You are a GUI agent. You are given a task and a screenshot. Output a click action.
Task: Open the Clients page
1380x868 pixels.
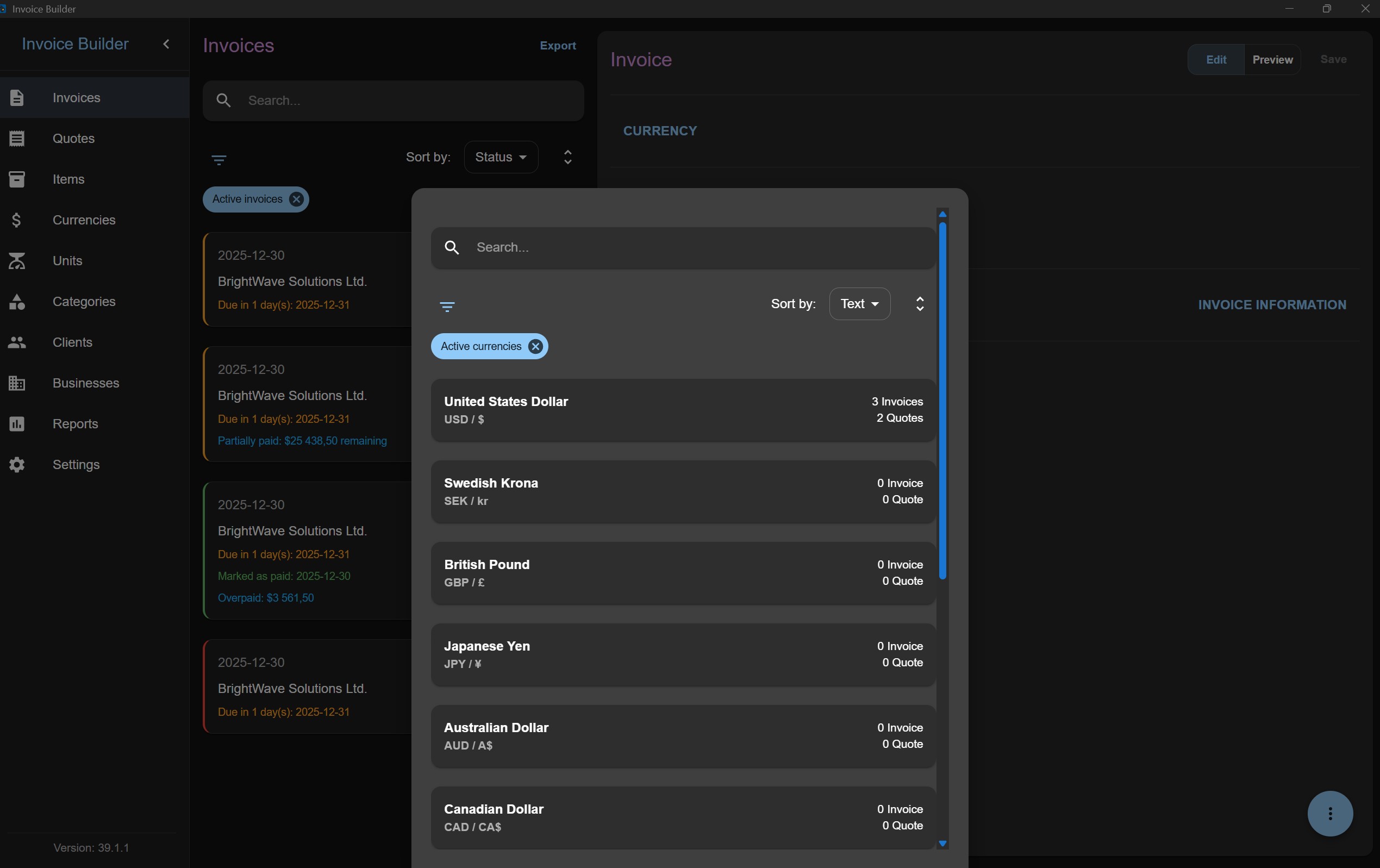click(95, 342)
